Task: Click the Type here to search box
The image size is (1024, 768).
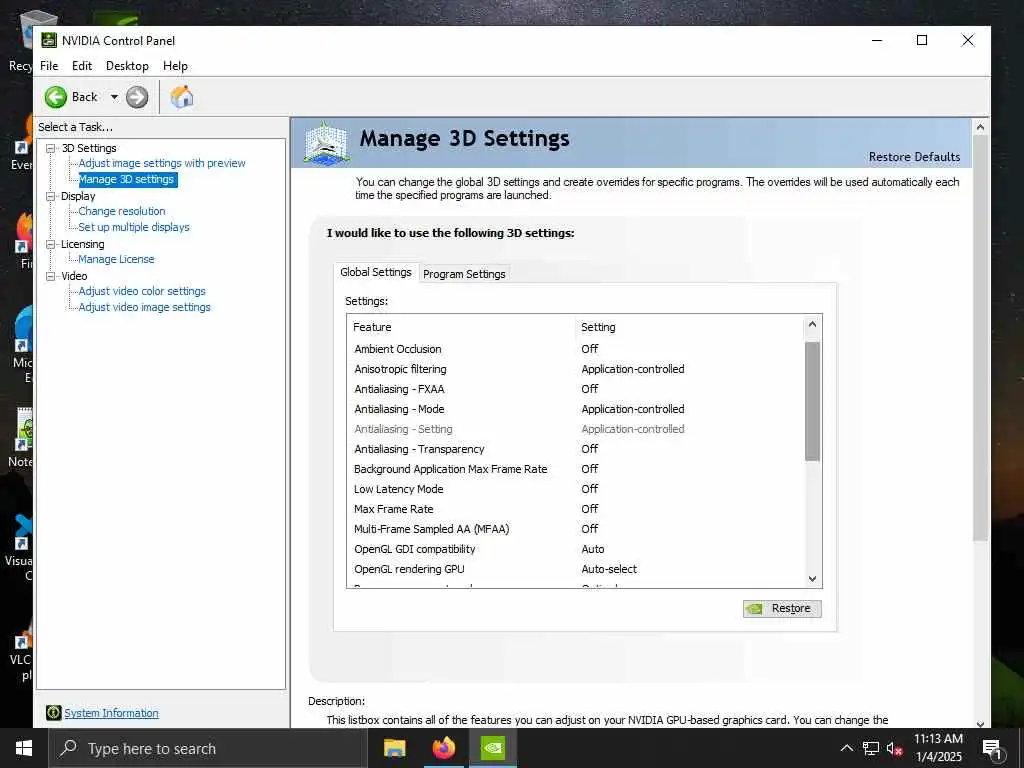Action: [207, 748]
